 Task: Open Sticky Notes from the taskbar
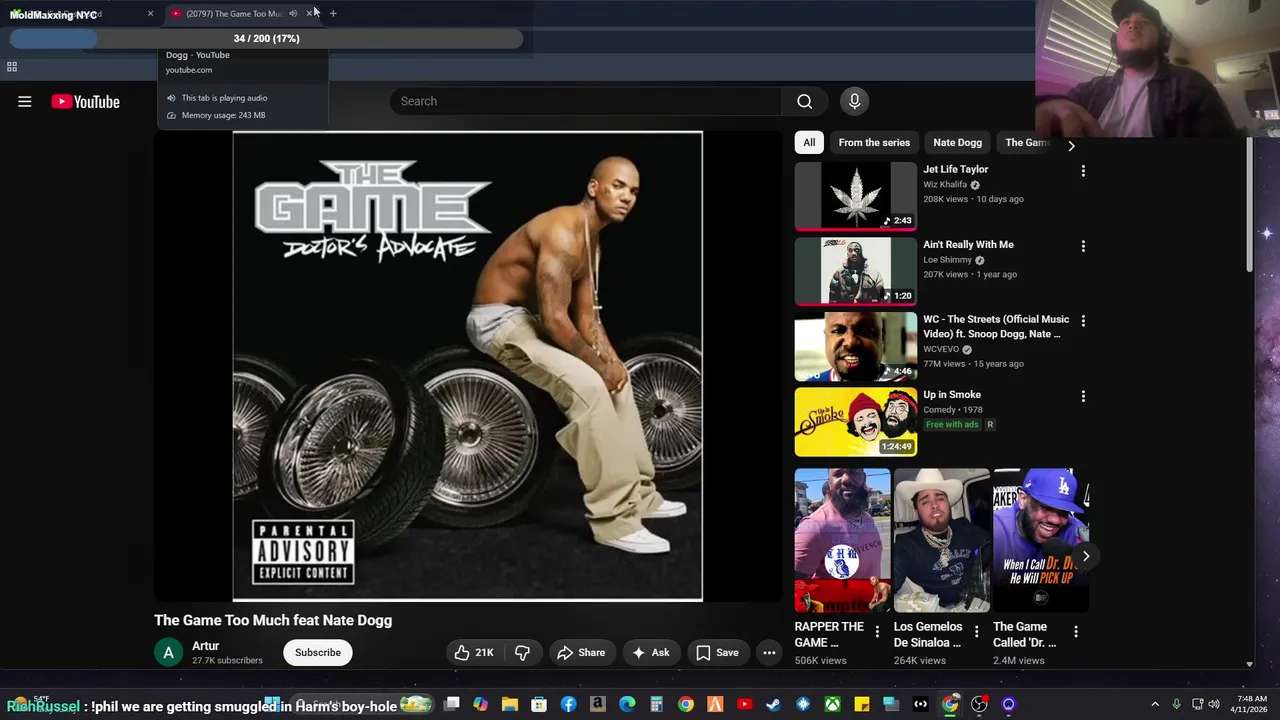861,704
